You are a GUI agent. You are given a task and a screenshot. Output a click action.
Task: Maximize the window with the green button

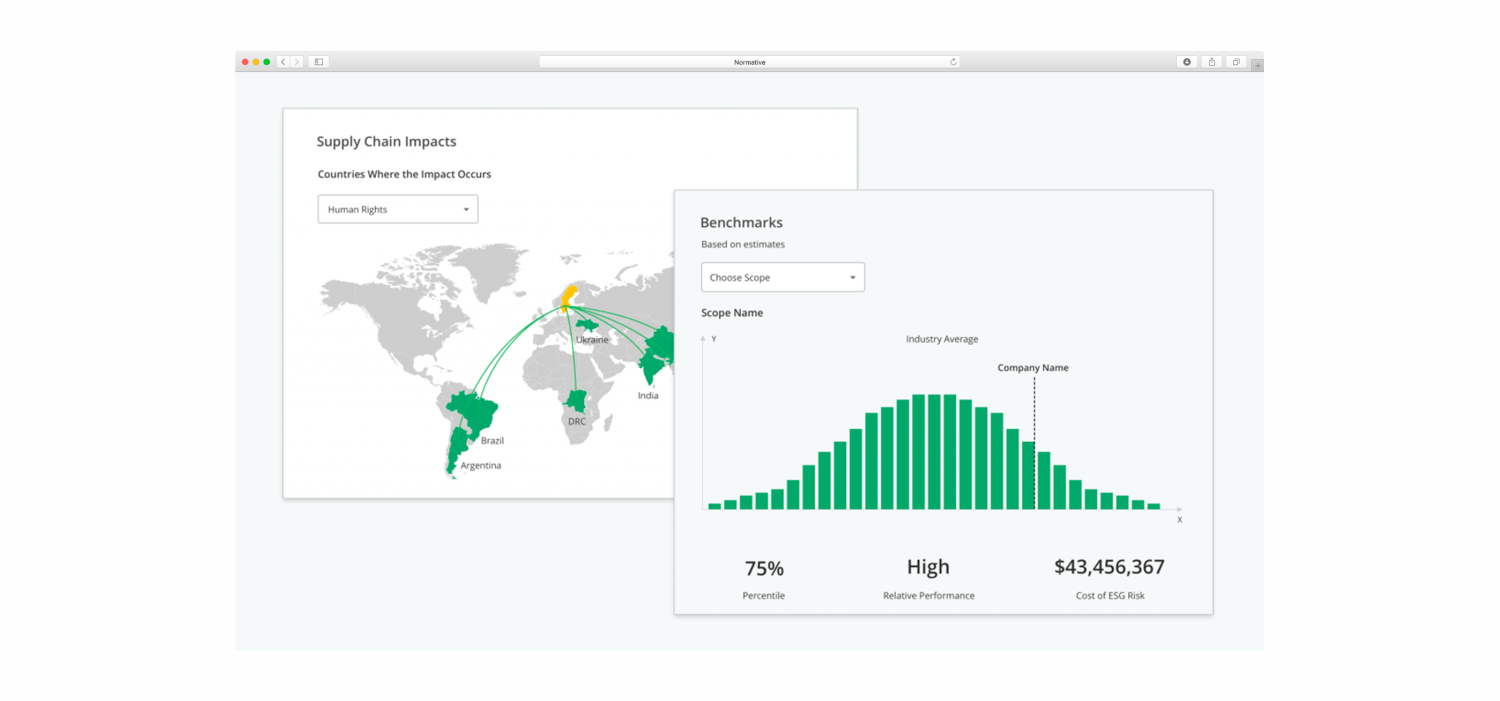267,62
